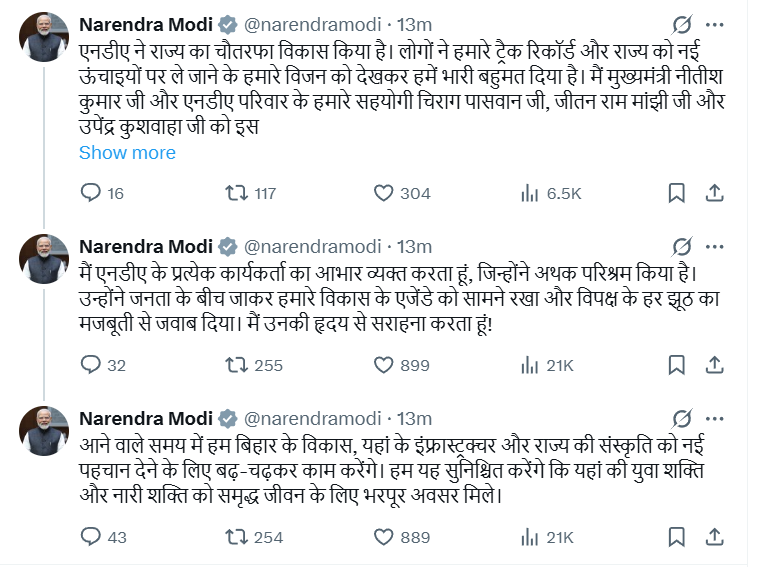Bookmark the first tweet

click(x=676, y=193)
